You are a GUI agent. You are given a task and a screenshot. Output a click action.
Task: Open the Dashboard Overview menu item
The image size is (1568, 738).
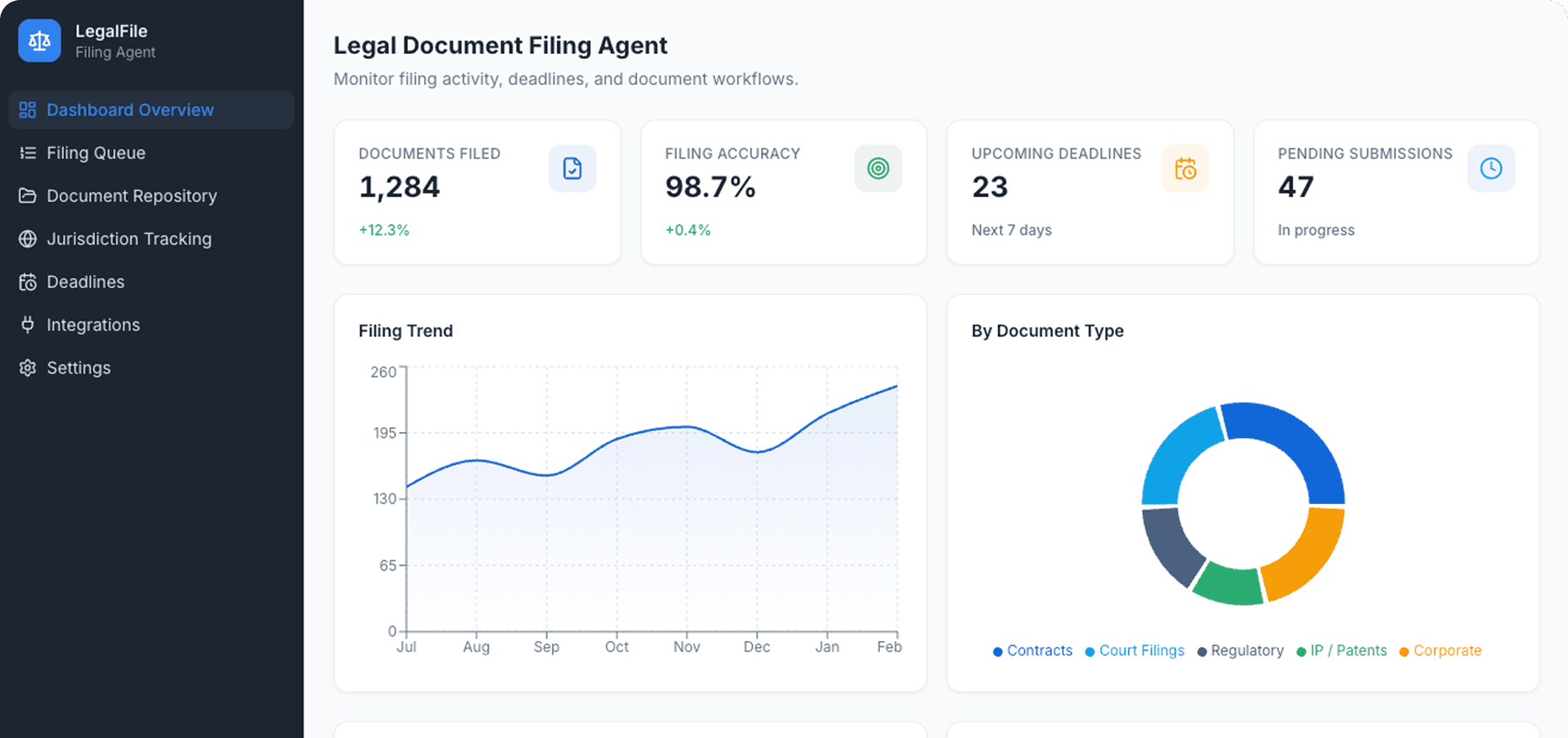[151, 110]
